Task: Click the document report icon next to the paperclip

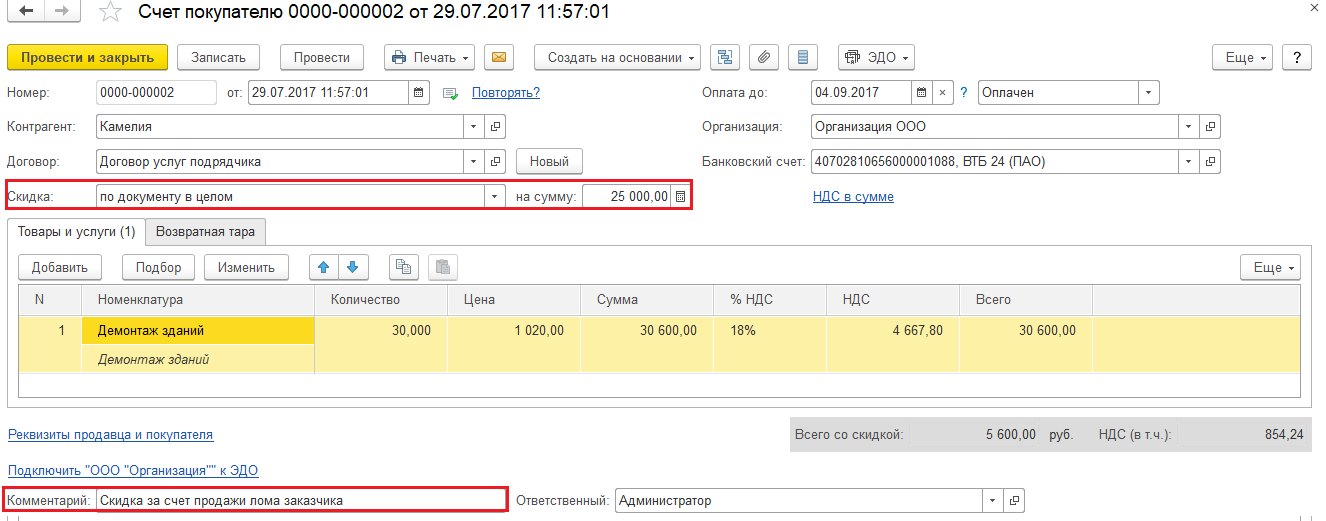Action: pos(802,57)
